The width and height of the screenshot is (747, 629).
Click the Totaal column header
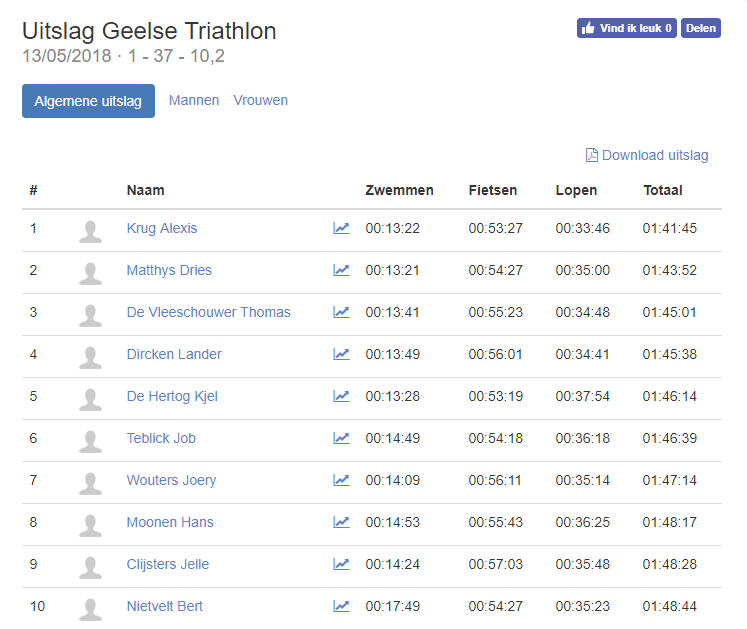pyautogui.click(x=663, y=190)
